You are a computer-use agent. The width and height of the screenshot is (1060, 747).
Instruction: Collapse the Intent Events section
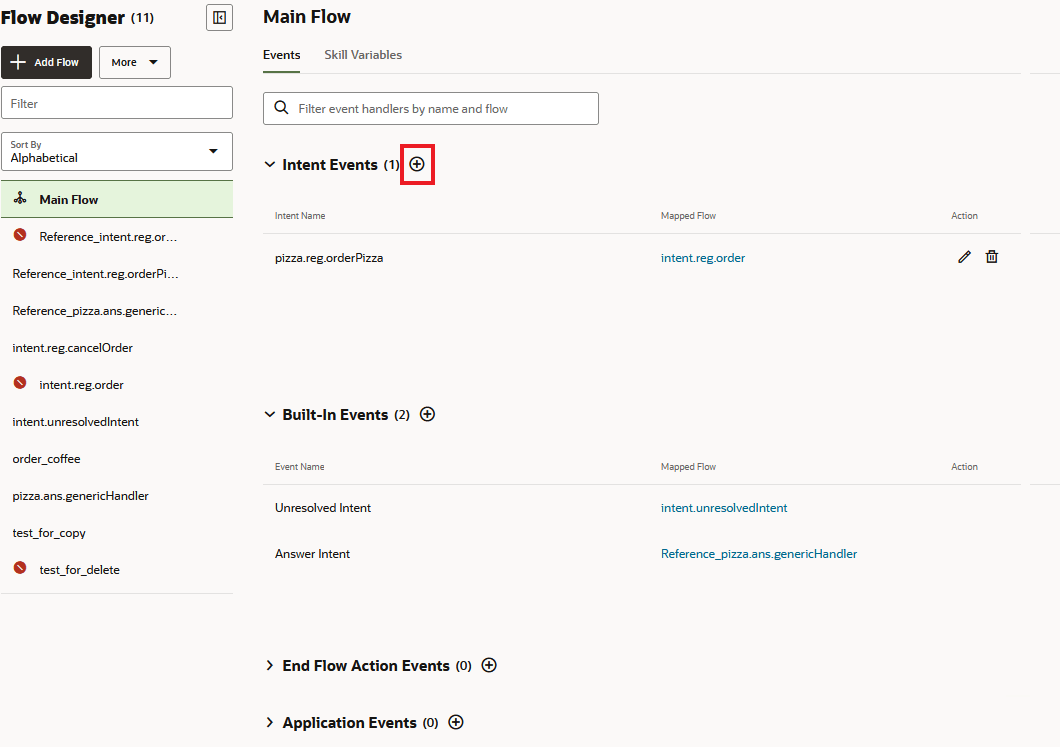(x=268, y=163)
